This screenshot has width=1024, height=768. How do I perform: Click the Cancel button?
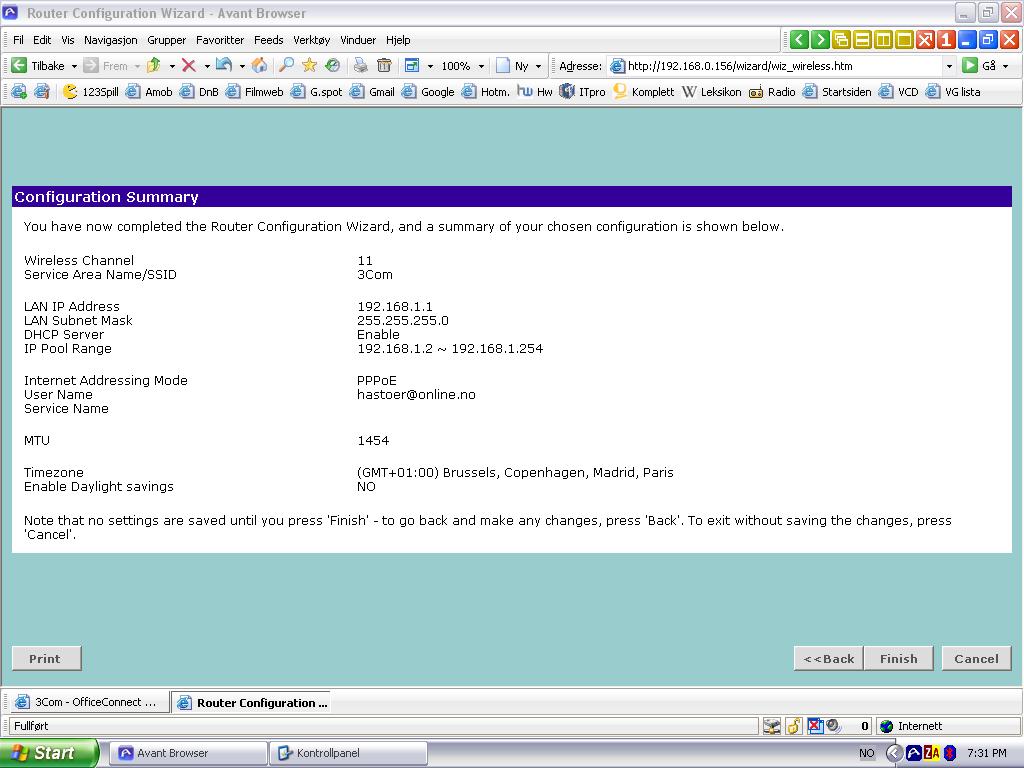(976, 658)
